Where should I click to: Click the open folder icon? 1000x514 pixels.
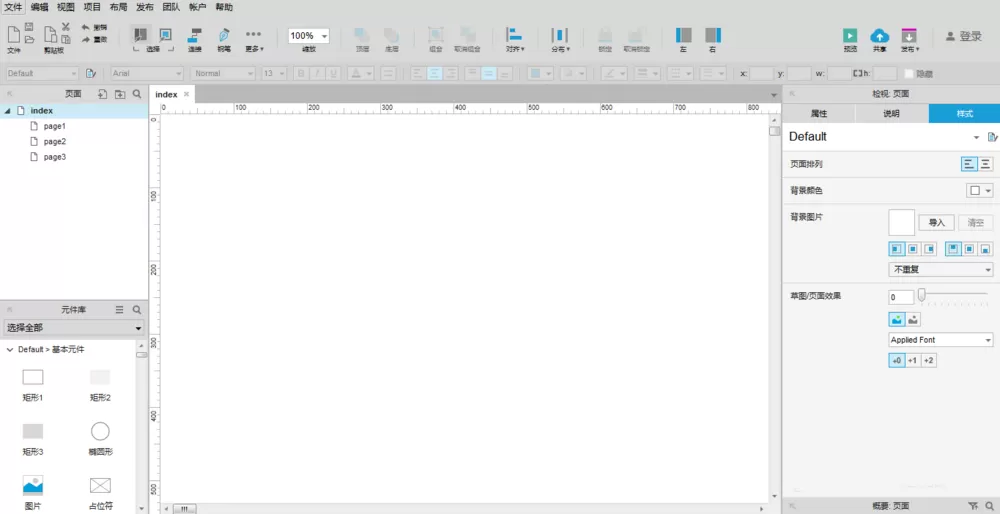(29, 39)
